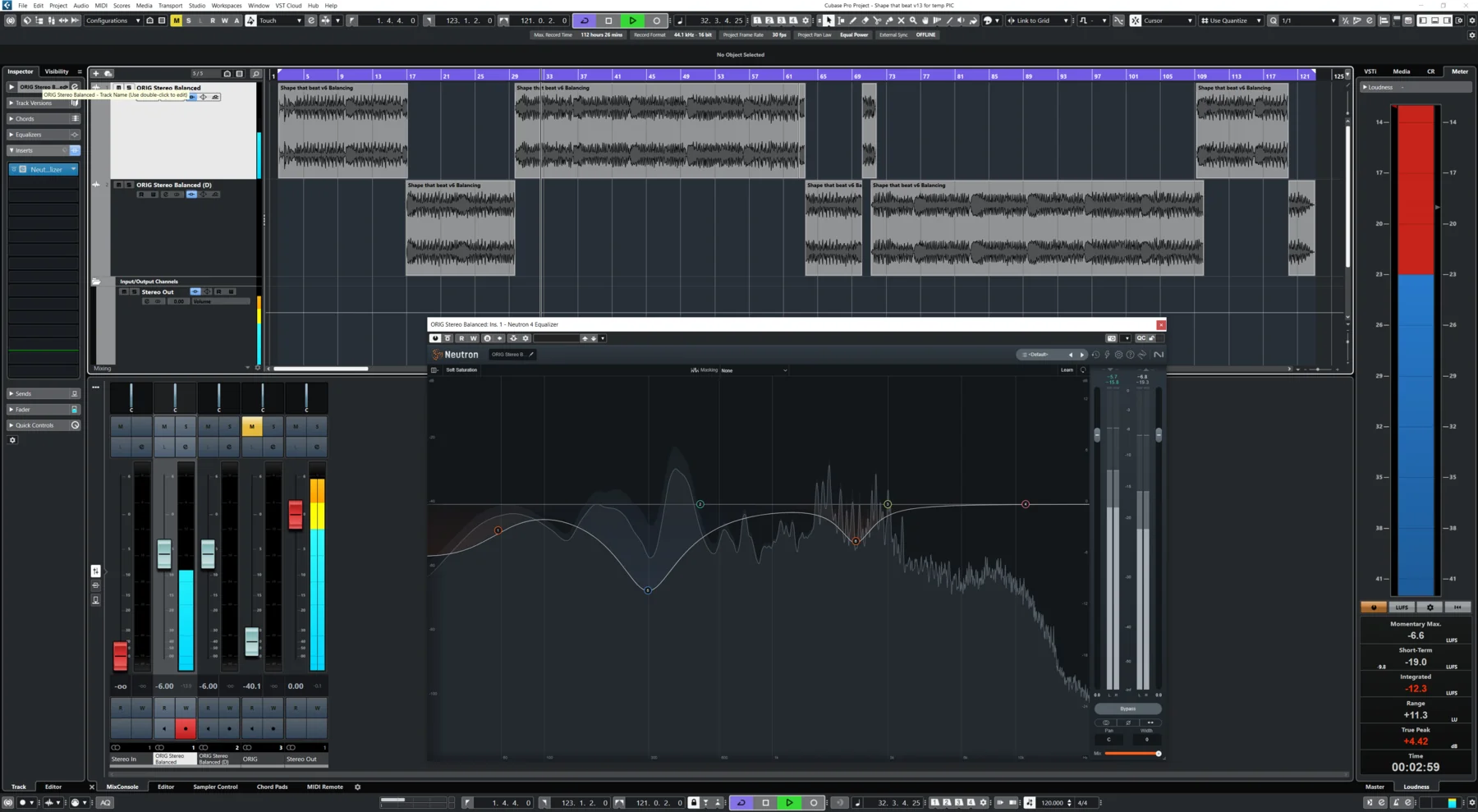Click the red record-enable button on ORIG Stereo Balanced channel
The height and width of the screenshot is (812, 1478).
pyautogui.click(x=186, y=728)
